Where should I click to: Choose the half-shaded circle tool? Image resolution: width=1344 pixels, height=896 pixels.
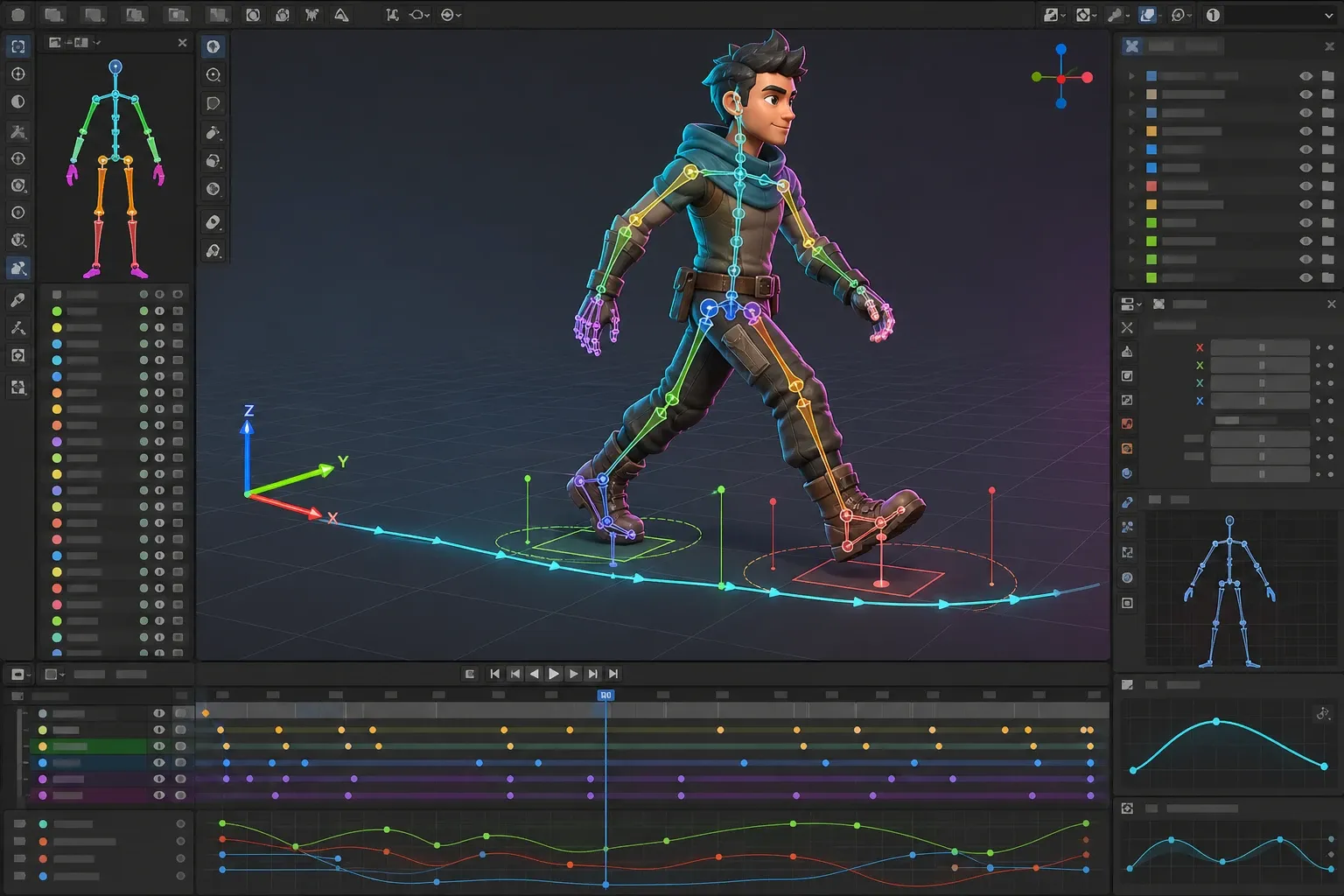pyautogui.click(x=17, y=101)
